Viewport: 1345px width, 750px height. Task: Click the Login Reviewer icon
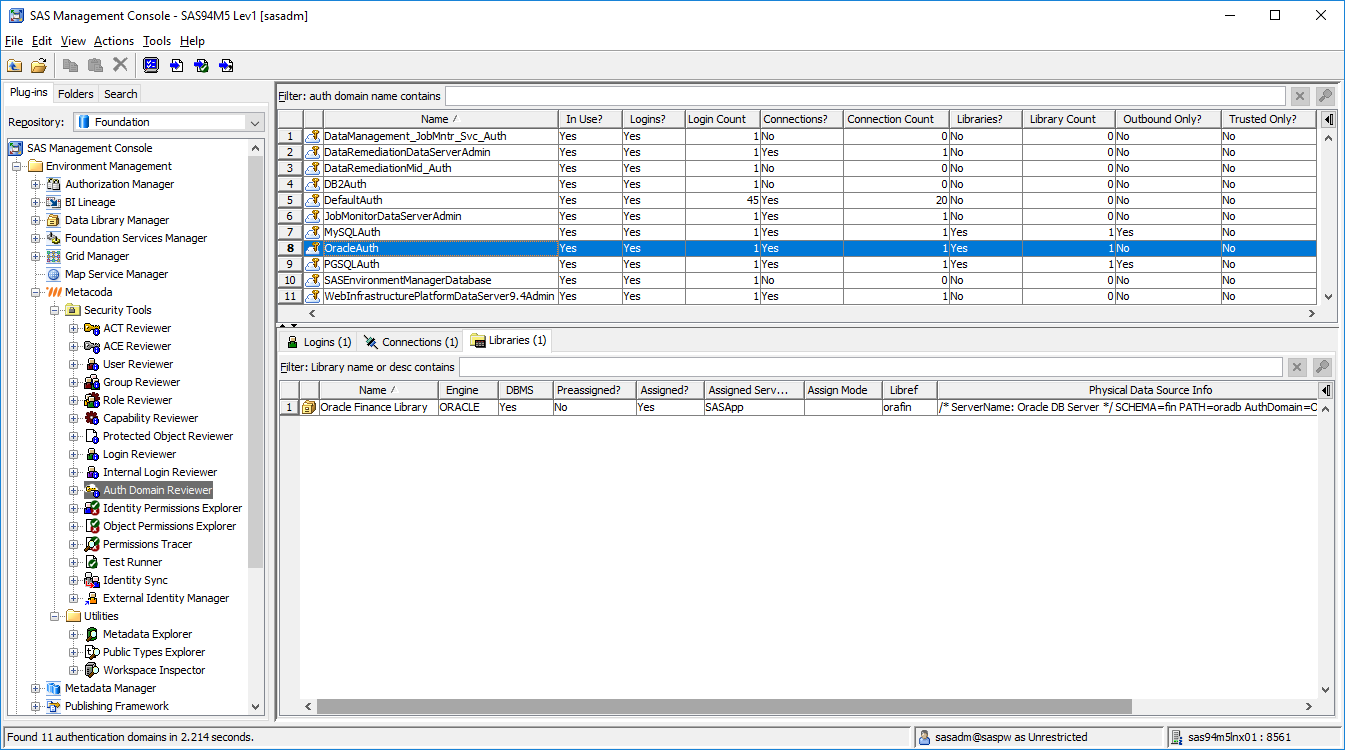92,454
